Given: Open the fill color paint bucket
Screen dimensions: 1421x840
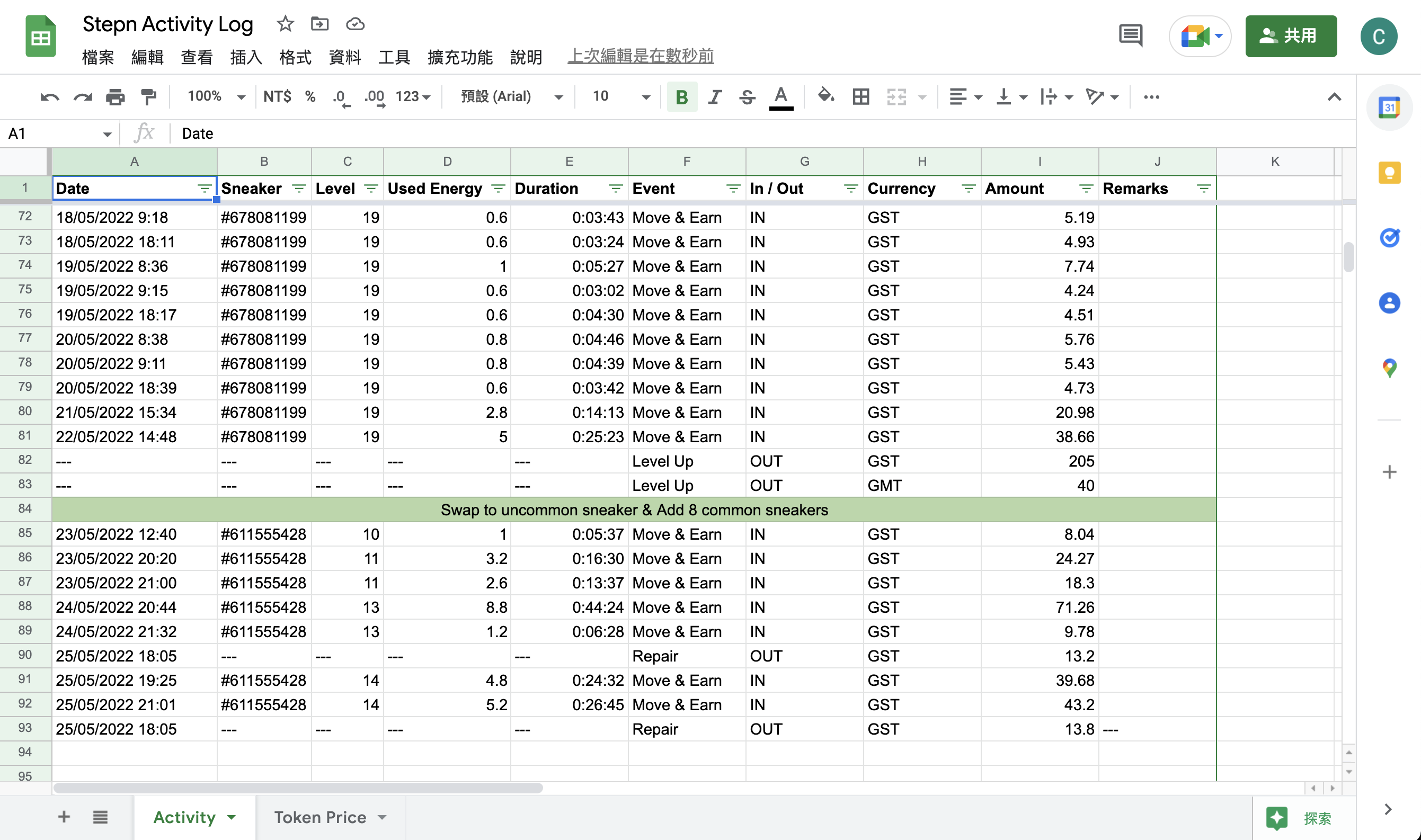Looking at the screenshot, I should [x=825, y=96].
